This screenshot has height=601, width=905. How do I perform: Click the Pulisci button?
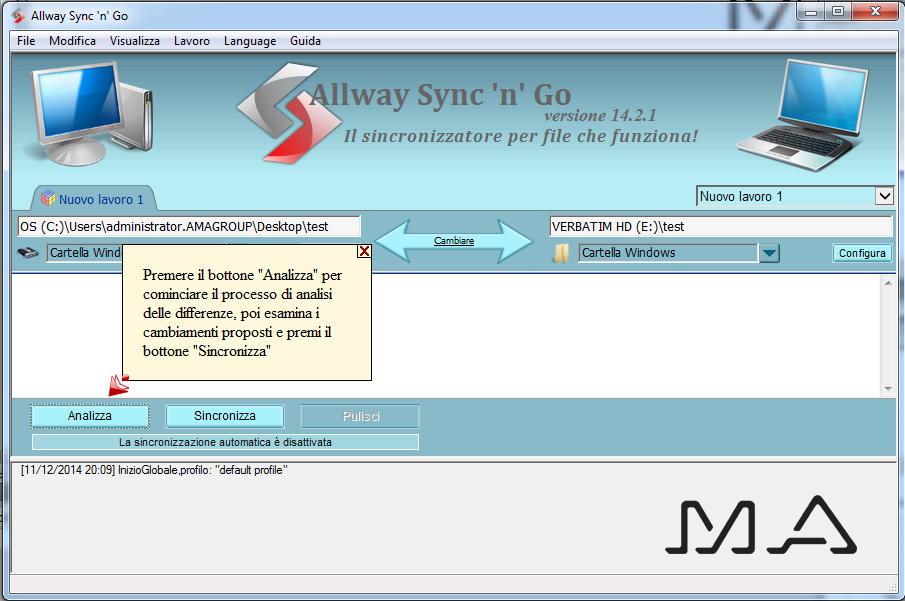(361, 416)
